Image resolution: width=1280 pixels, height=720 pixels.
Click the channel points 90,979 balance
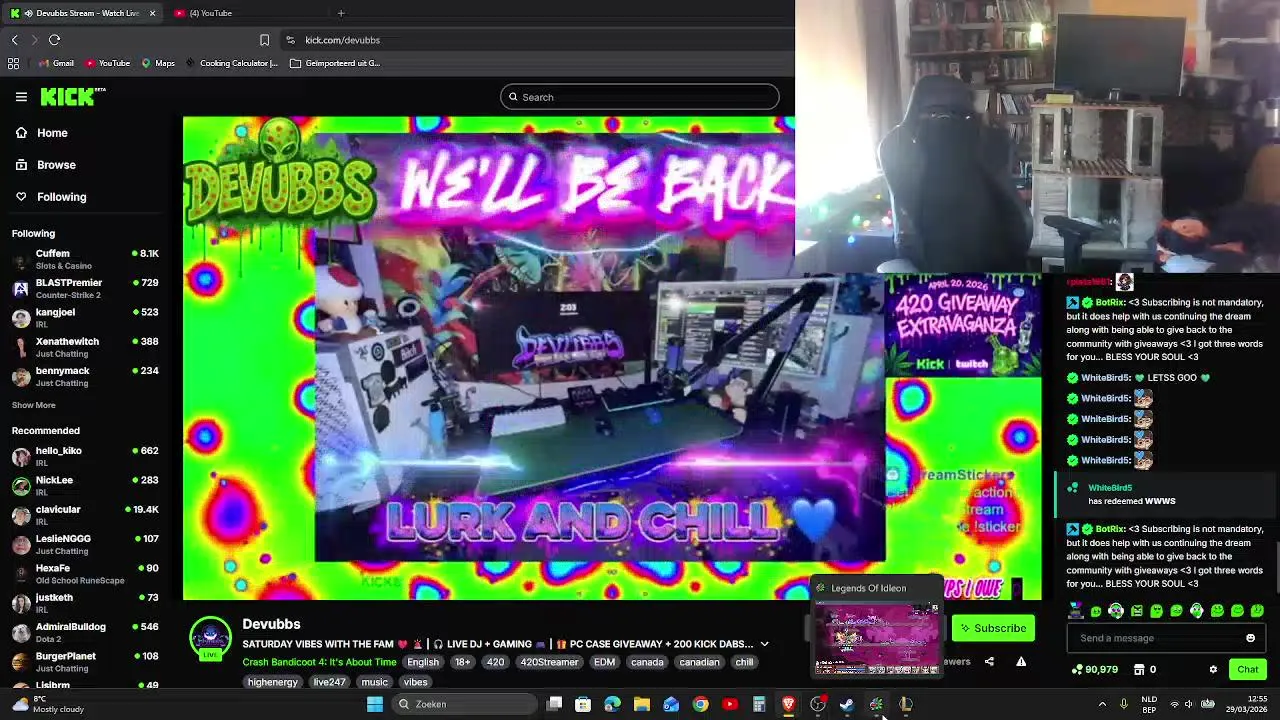pyautogui.click(x=1095, y=669)
